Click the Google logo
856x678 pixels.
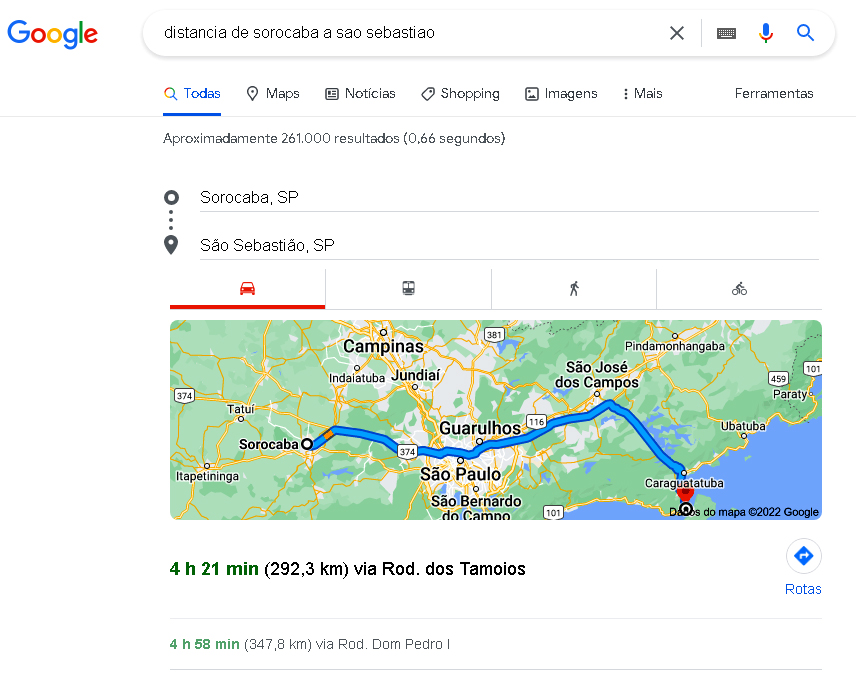52,34
